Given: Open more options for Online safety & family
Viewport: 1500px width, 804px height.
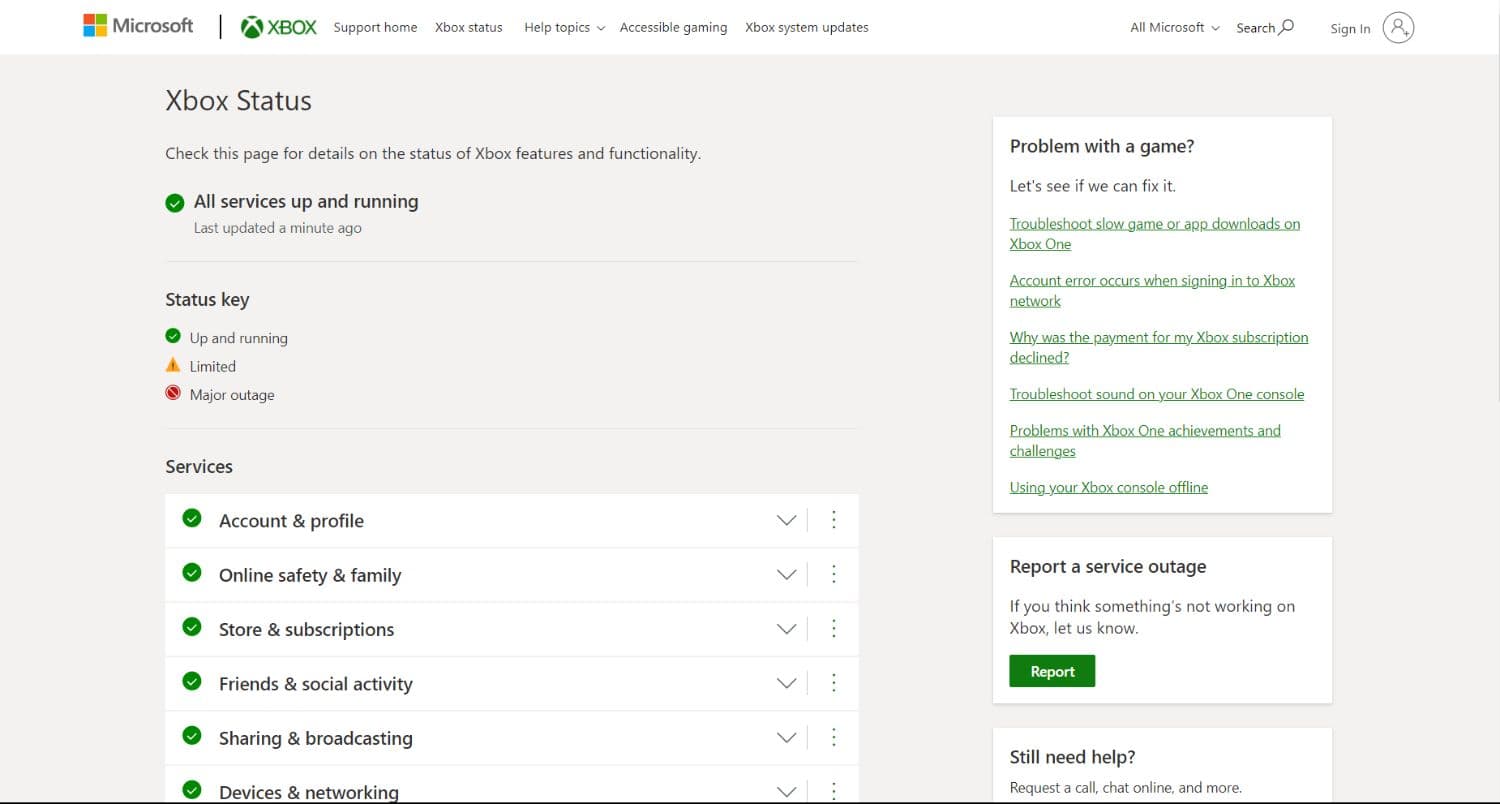Looking at the screenshot, I should 834,574.
